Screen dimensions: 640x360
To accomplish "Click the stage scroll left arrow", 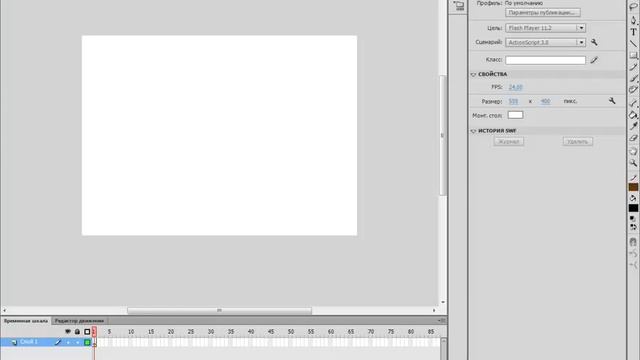I will (x=4, y=311).
